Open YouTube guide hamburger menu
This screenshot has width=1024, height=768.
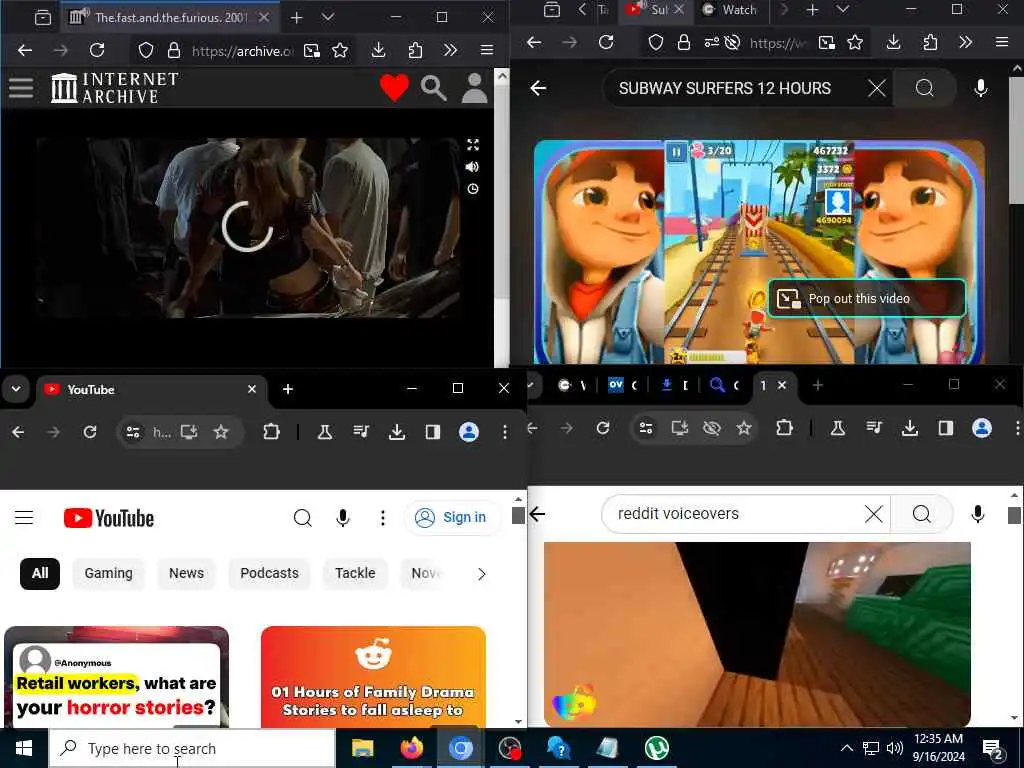24,518
